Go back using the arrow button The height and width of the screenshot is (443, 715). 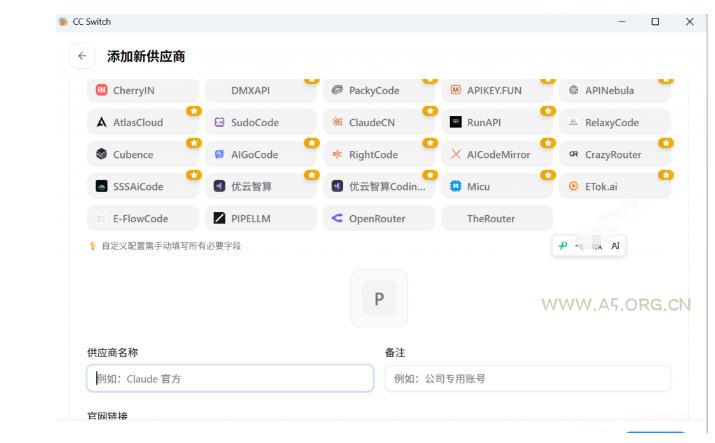click(82, 56)
